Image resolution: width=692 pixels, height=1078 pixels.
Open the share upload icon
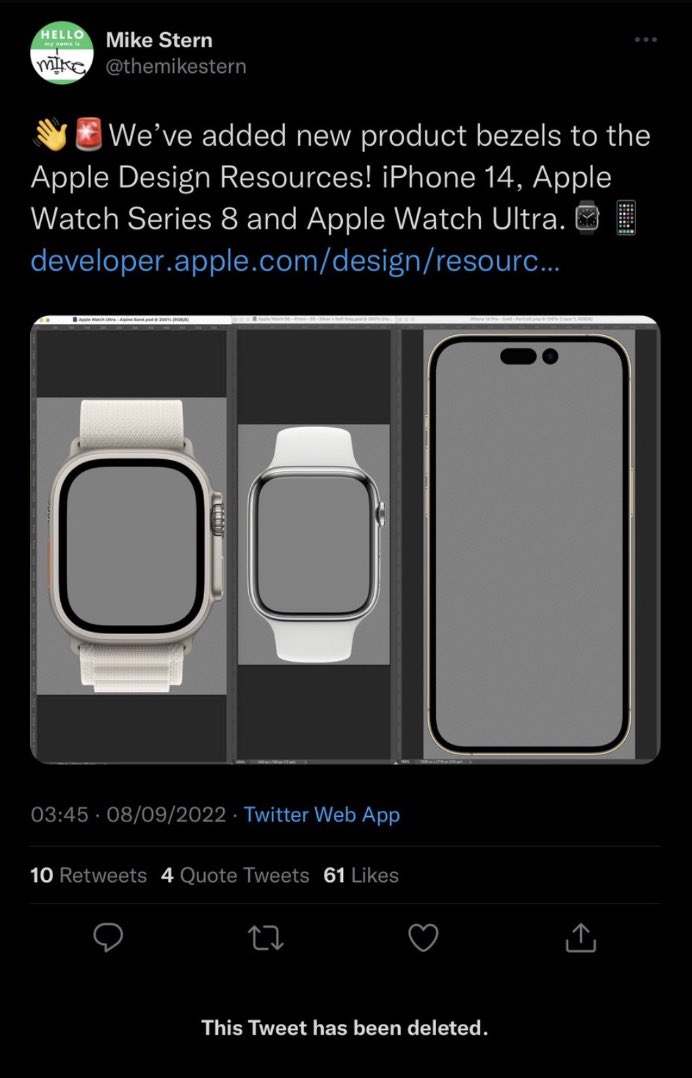[580, 938]
